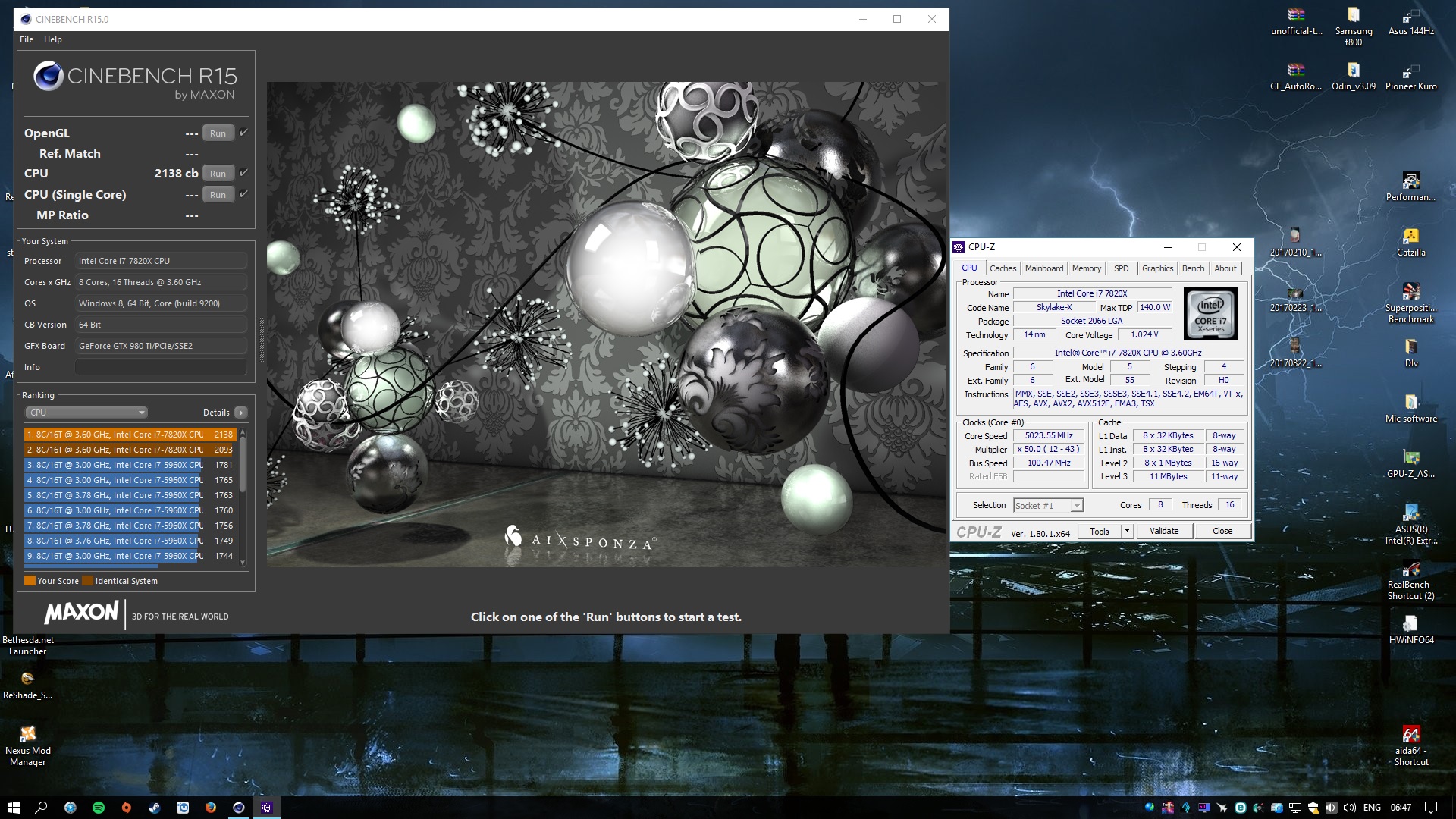
Task: Open Superposition Benchmark desktop icon
Action: click(1411, 303)
